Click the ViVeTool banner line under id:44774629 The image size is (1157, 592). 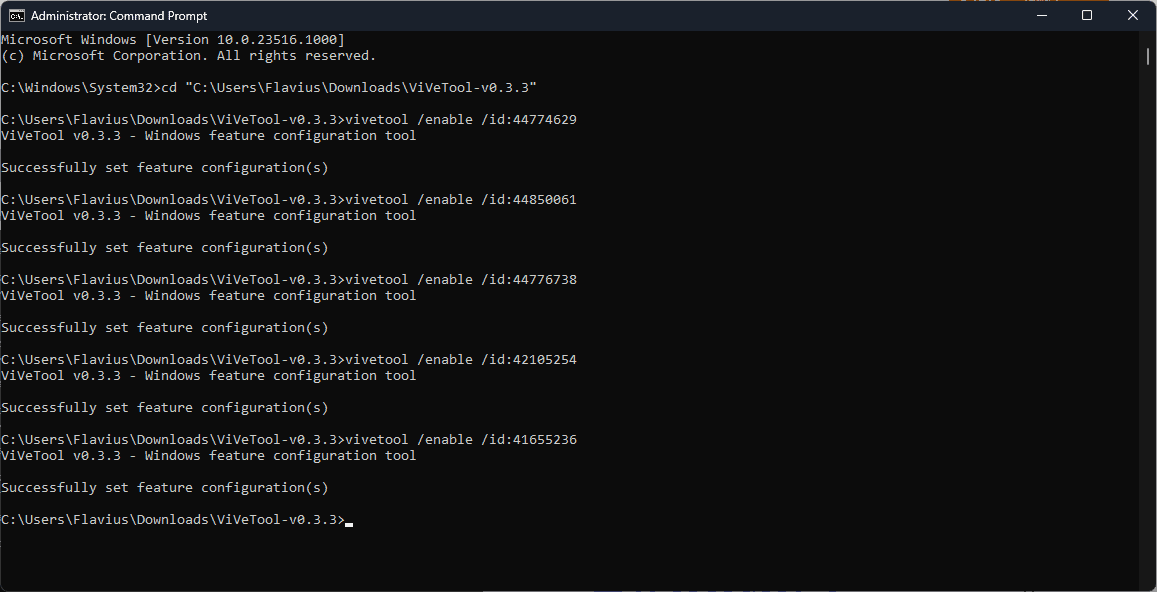coord(209,136)
